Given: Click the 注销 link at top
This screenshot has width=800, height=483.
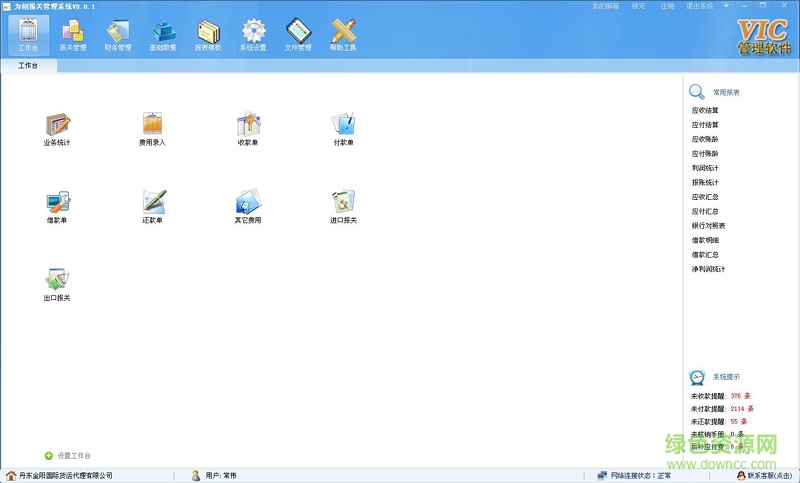Looking at the screenshot, I should pos(667,6).
